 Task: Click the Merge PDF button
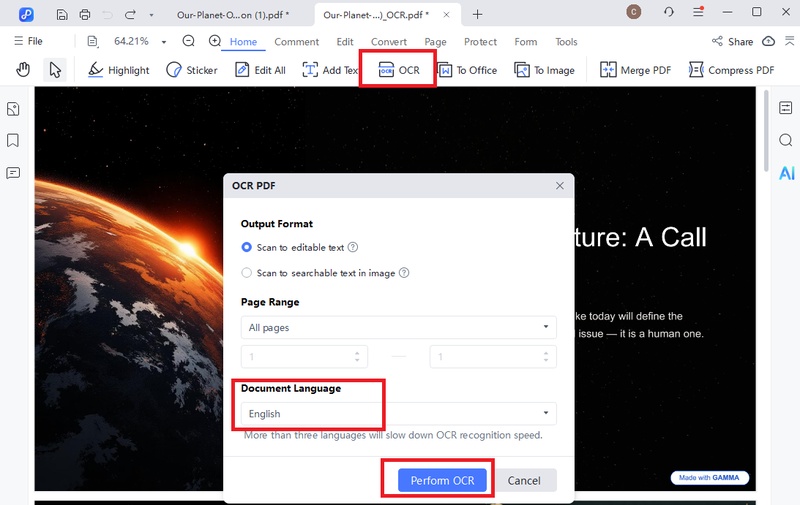pyautogui.click(x=636, y=70)
